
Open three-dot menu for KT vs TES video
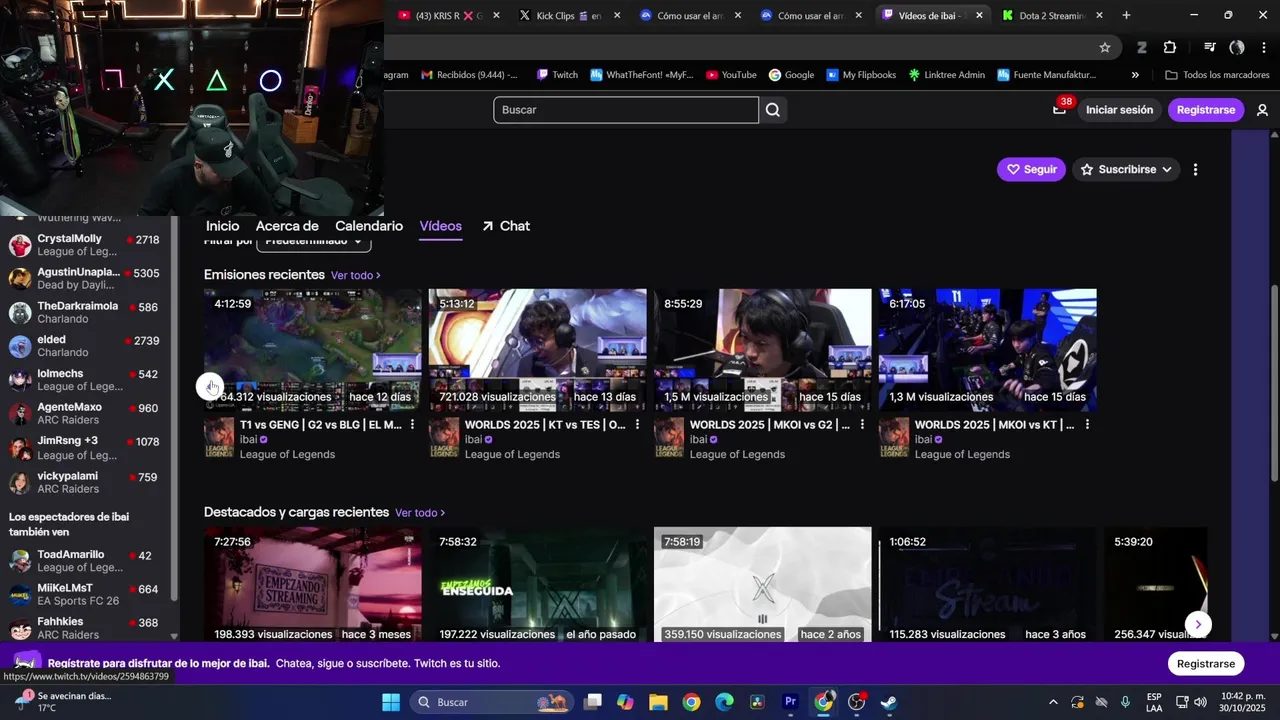coord(637,425)
